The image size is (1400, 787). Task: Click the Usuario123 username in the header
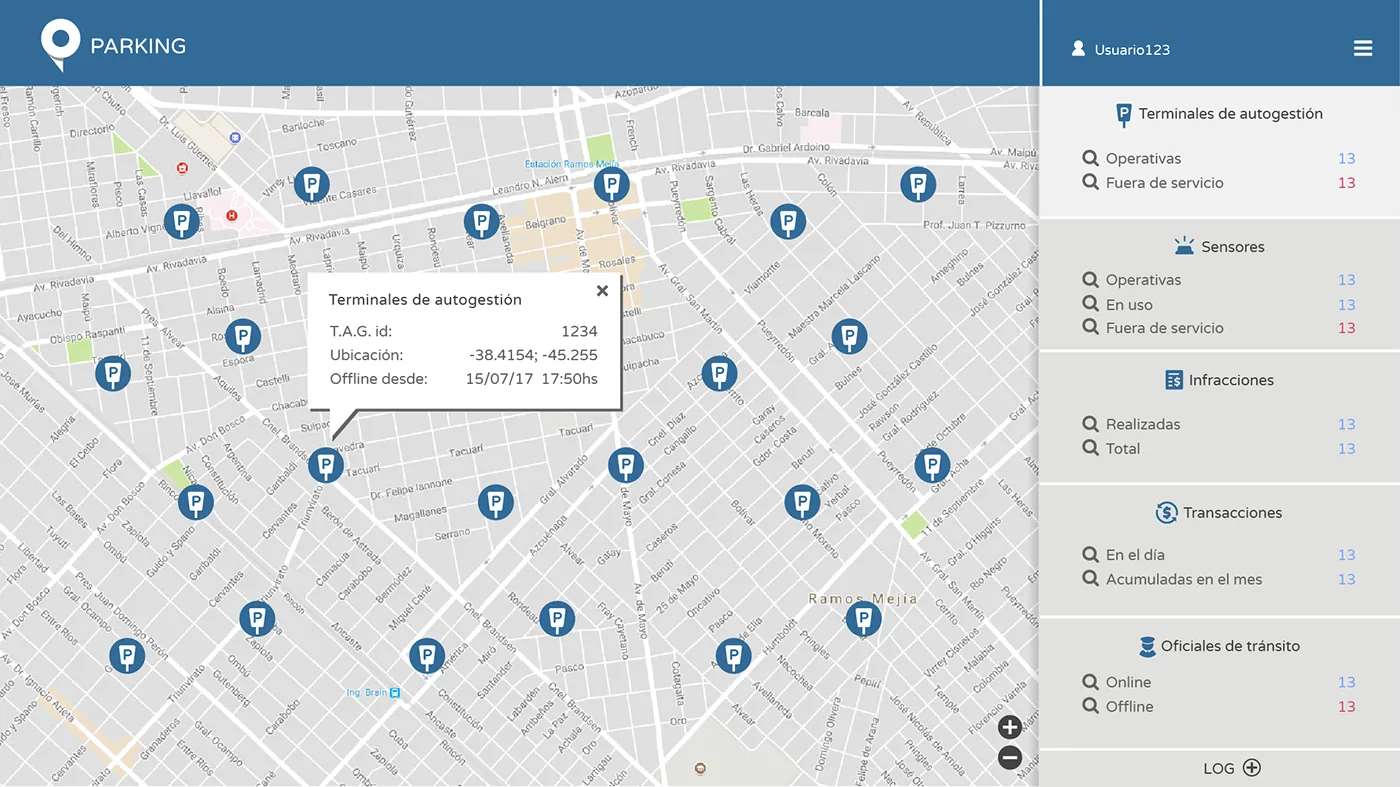pos(1132,49)
